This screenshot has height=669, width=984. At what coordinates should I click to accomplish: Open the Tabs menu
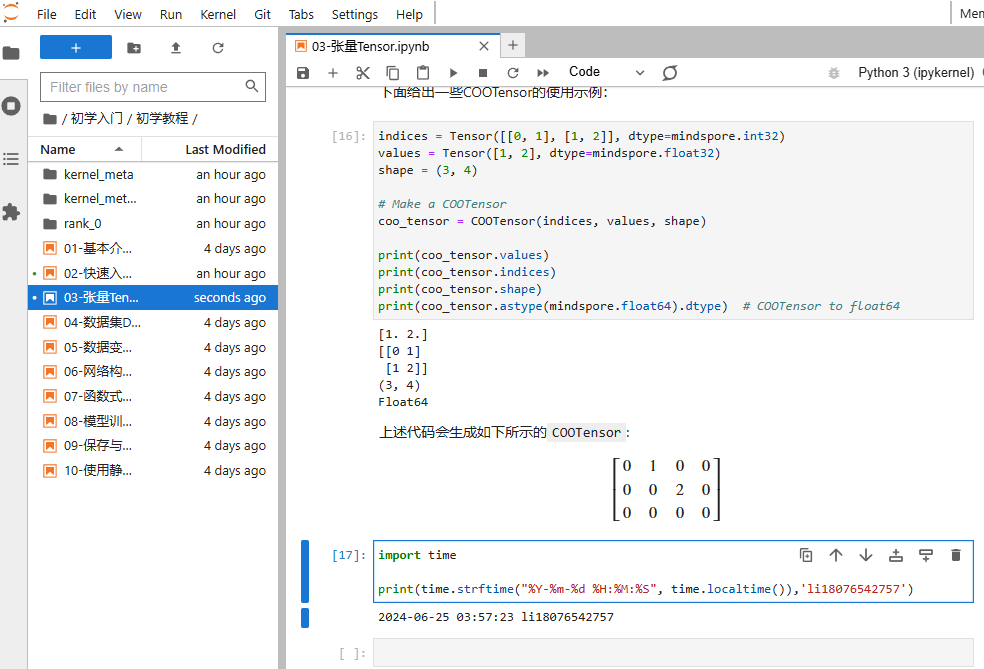coord(301,14)
